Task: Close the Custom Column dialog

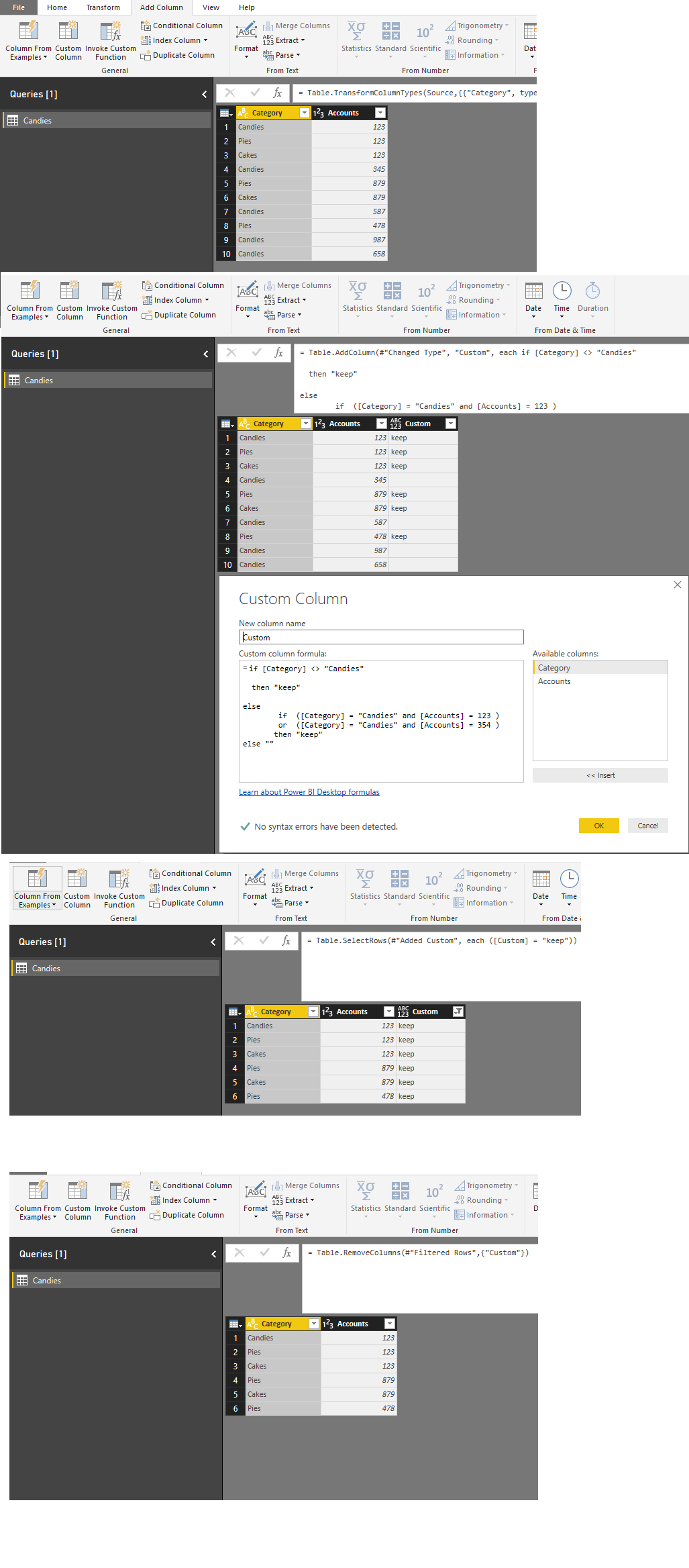Action: [x=678, y=585]
